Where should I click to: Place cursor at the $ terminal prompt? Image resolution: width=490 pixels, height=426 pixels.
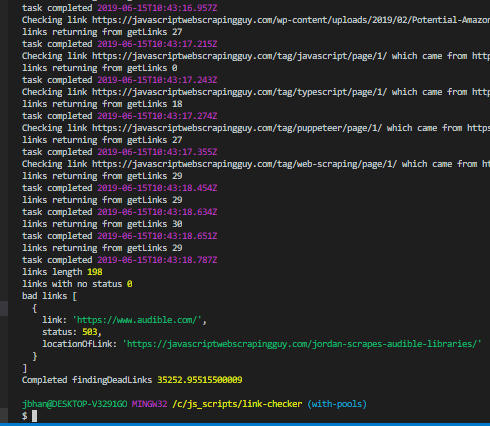pos(34,416)
